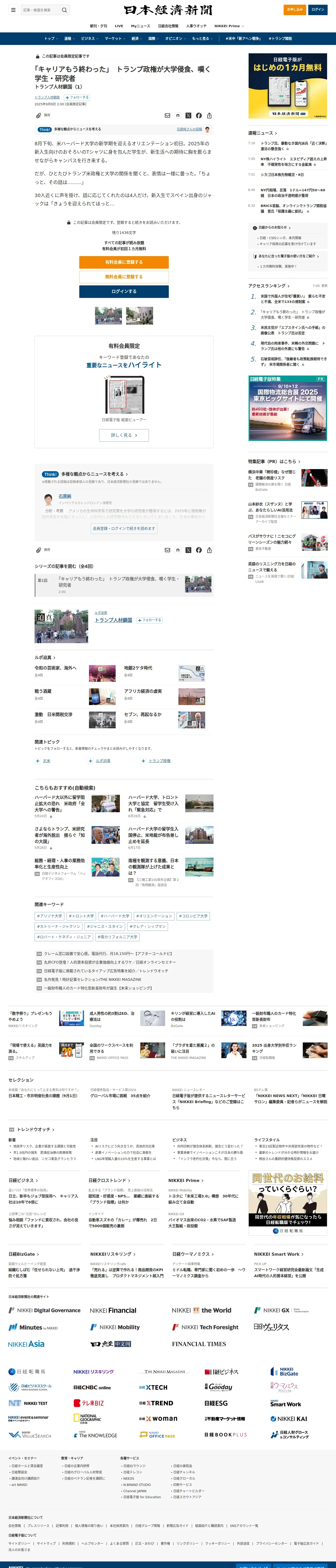
Task: Open 日経会社情報 menu item
Action: coord(168,26)
